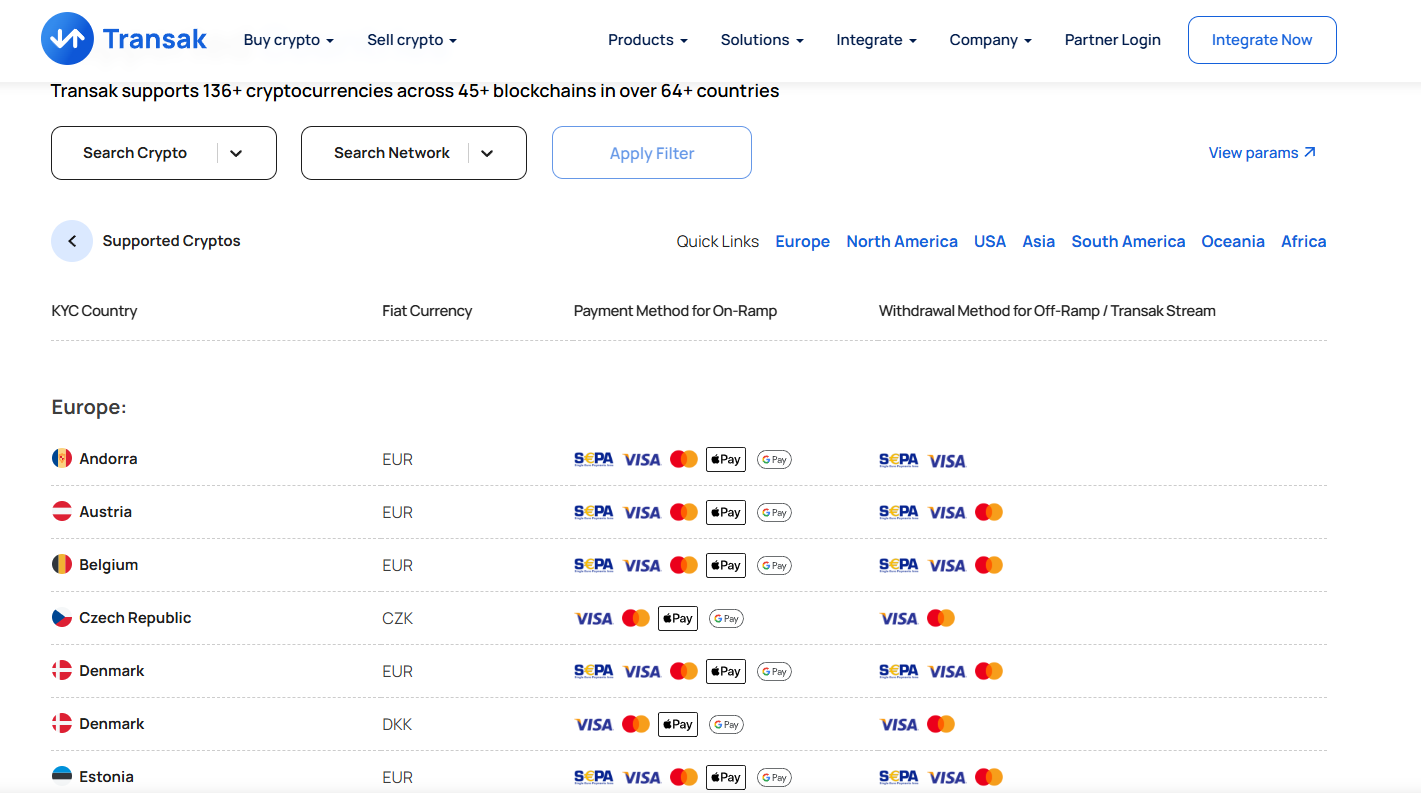Click the Austria flag icon

[62, 511]
